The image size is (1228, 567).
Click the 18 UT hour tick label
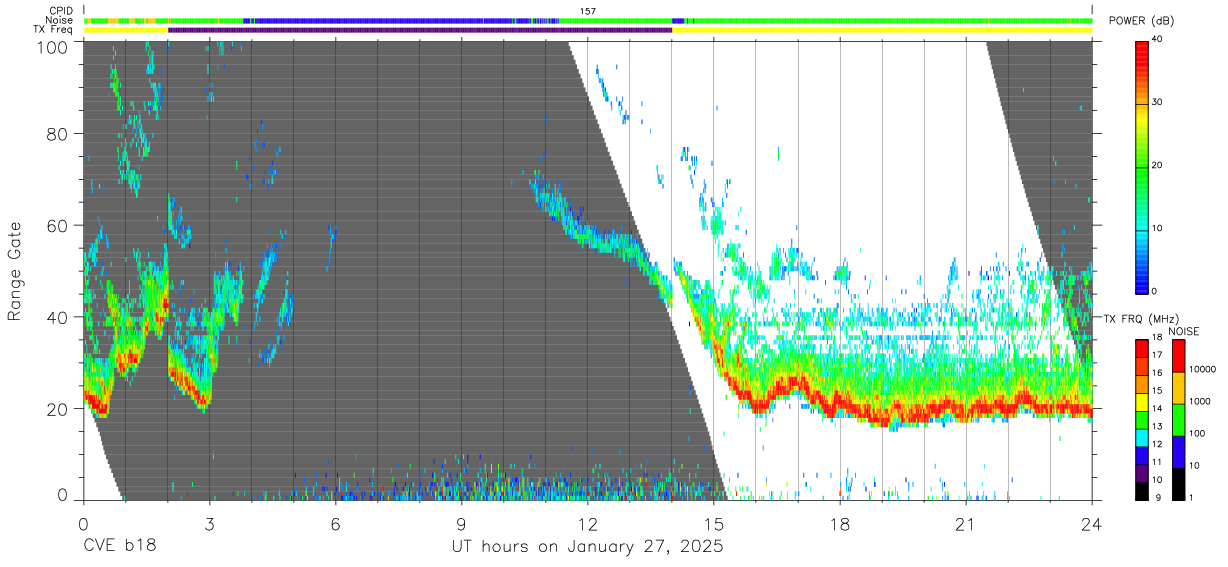840,524
